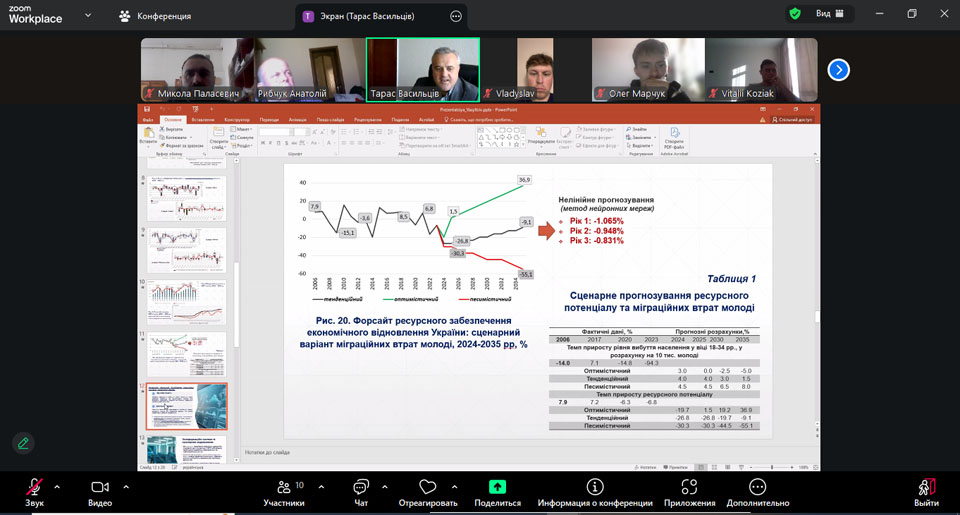Click the React heart icon
Screen dimensions: 960x515
pos(428,491)
